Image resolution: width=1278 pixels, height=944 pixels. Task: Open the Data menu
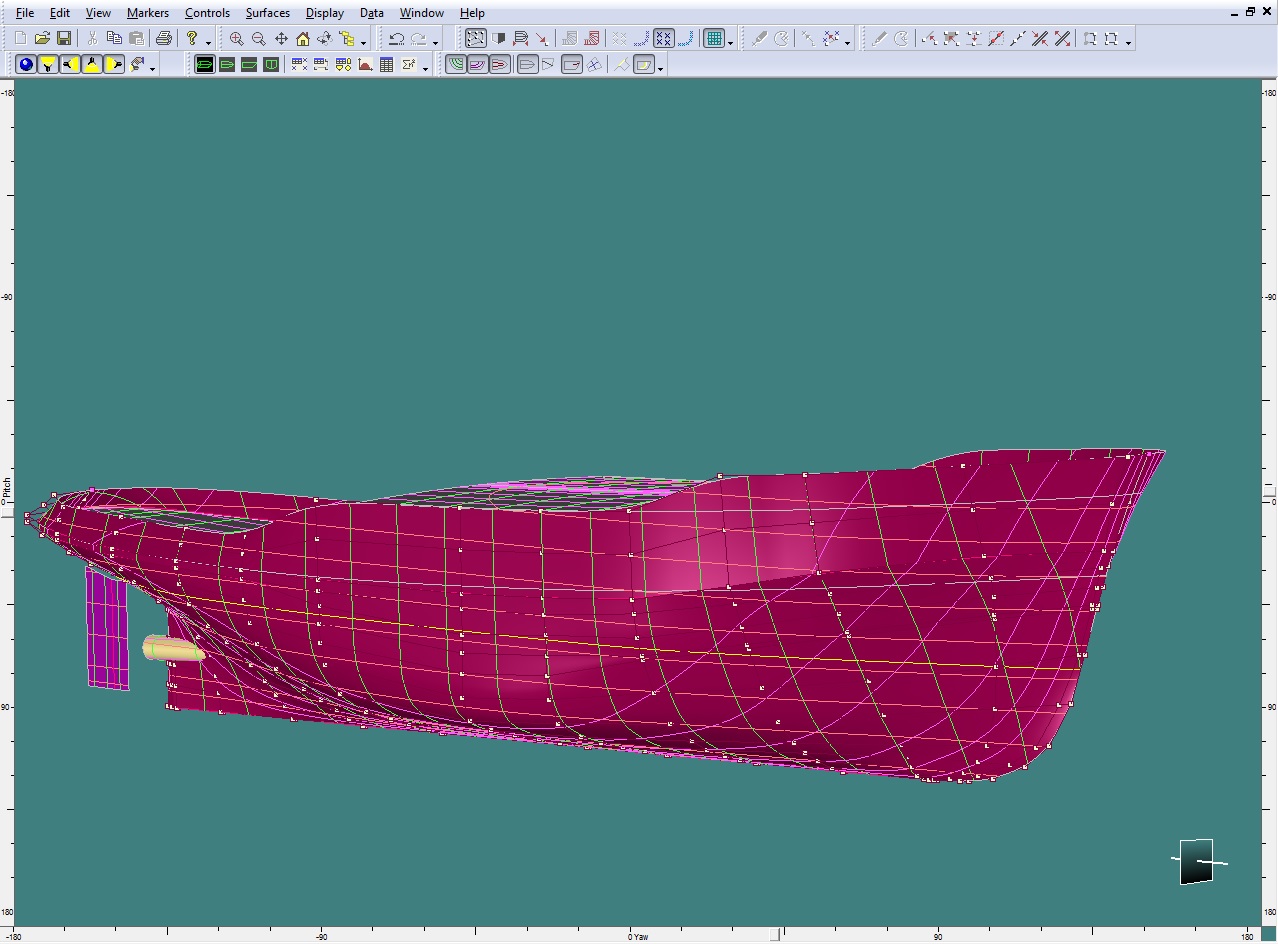(x=372, y=13)
